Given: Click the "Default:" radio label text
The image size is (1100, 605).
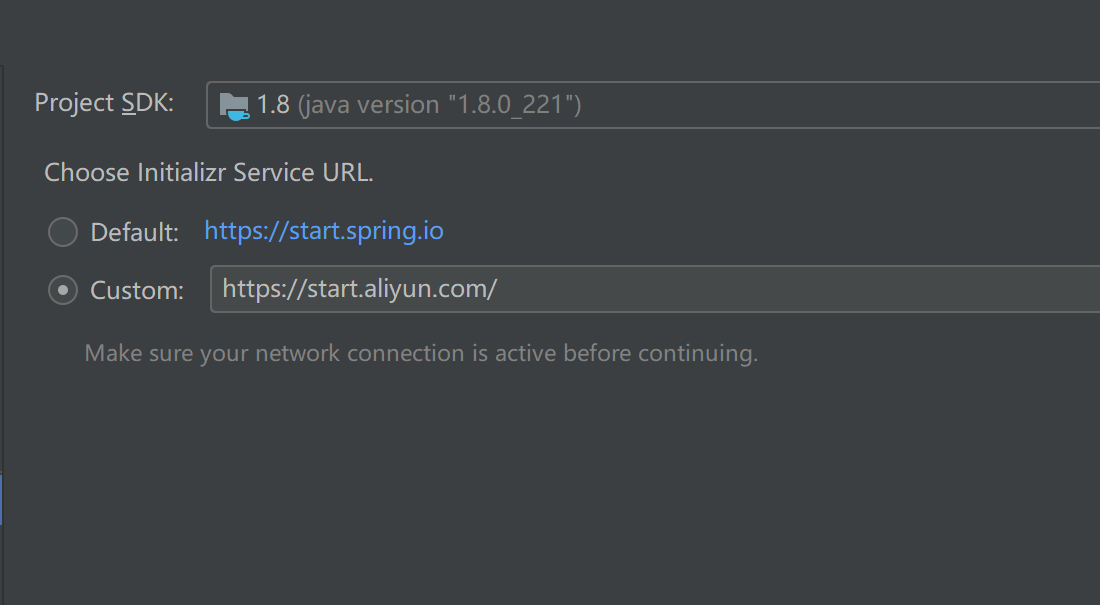Looking at the screenshot, I should click(x=135, y=232).
